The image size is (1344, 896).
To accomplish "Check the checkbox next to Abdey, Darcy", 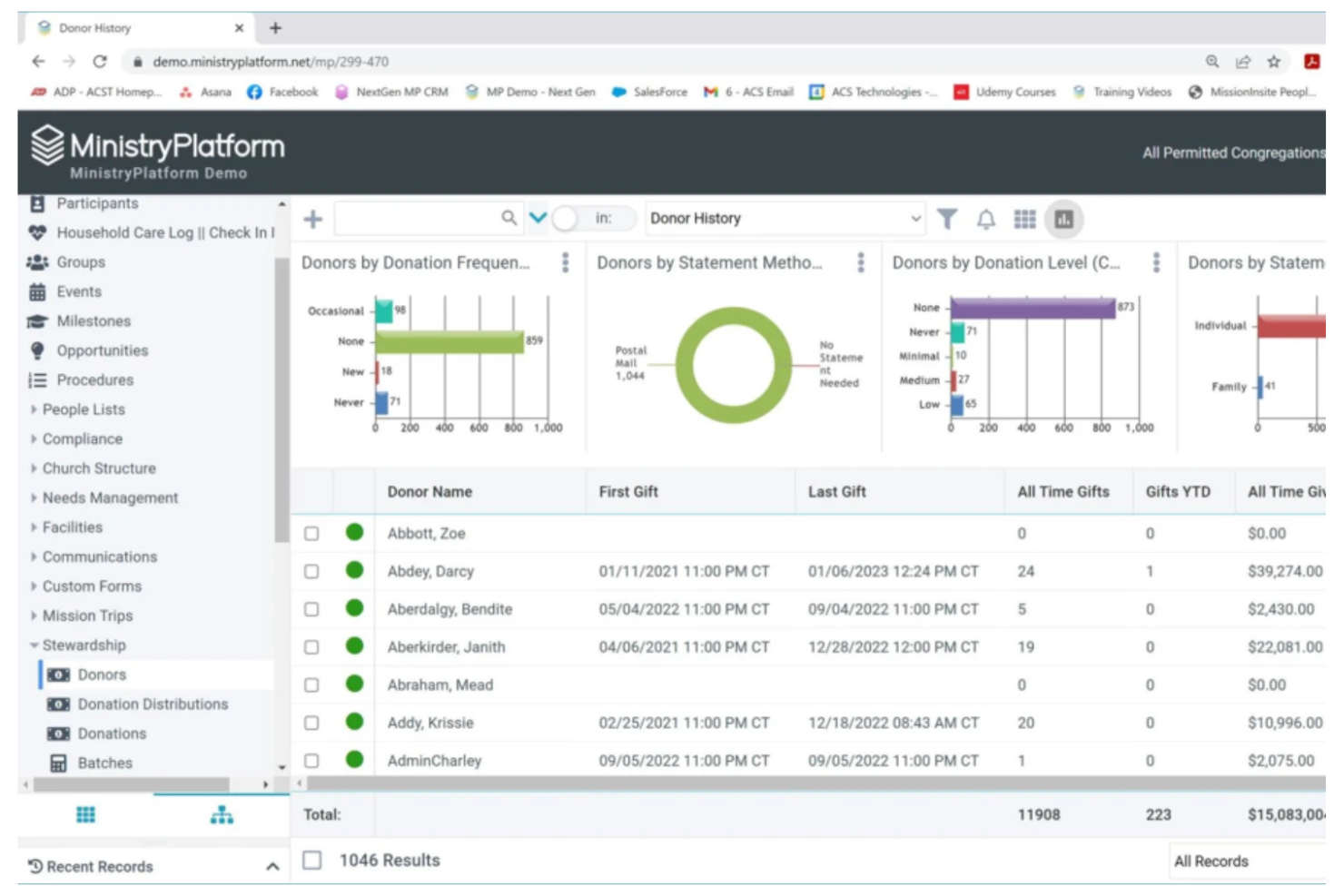I will pos(313,571).
